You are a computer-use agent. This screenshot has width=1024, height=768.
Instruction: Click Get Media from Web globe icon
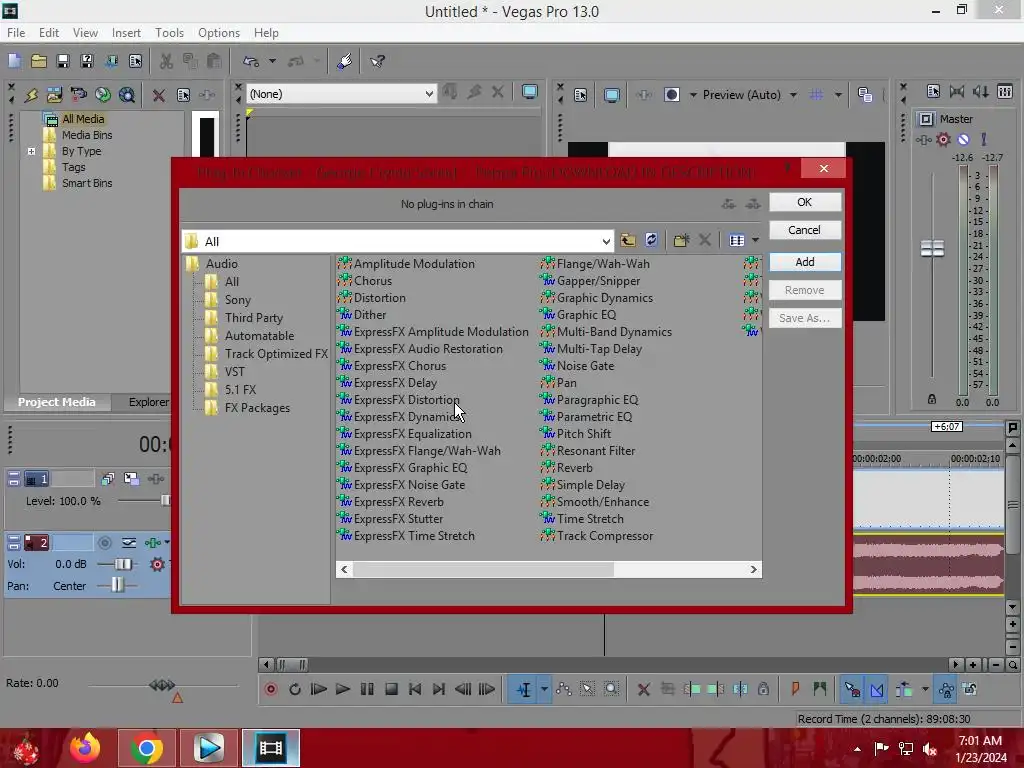coord(127,95)
